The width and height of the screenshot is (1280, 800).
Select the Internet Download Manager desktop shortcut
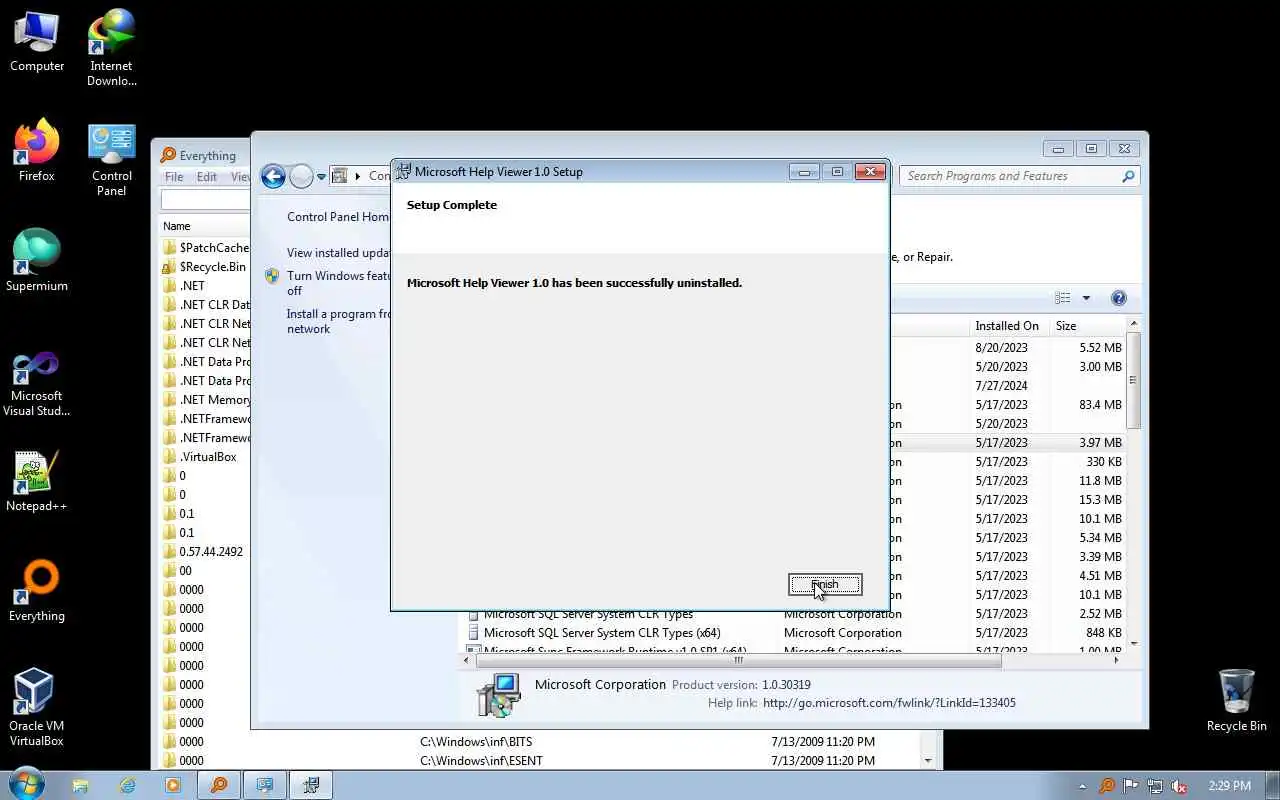coord(112,48)
